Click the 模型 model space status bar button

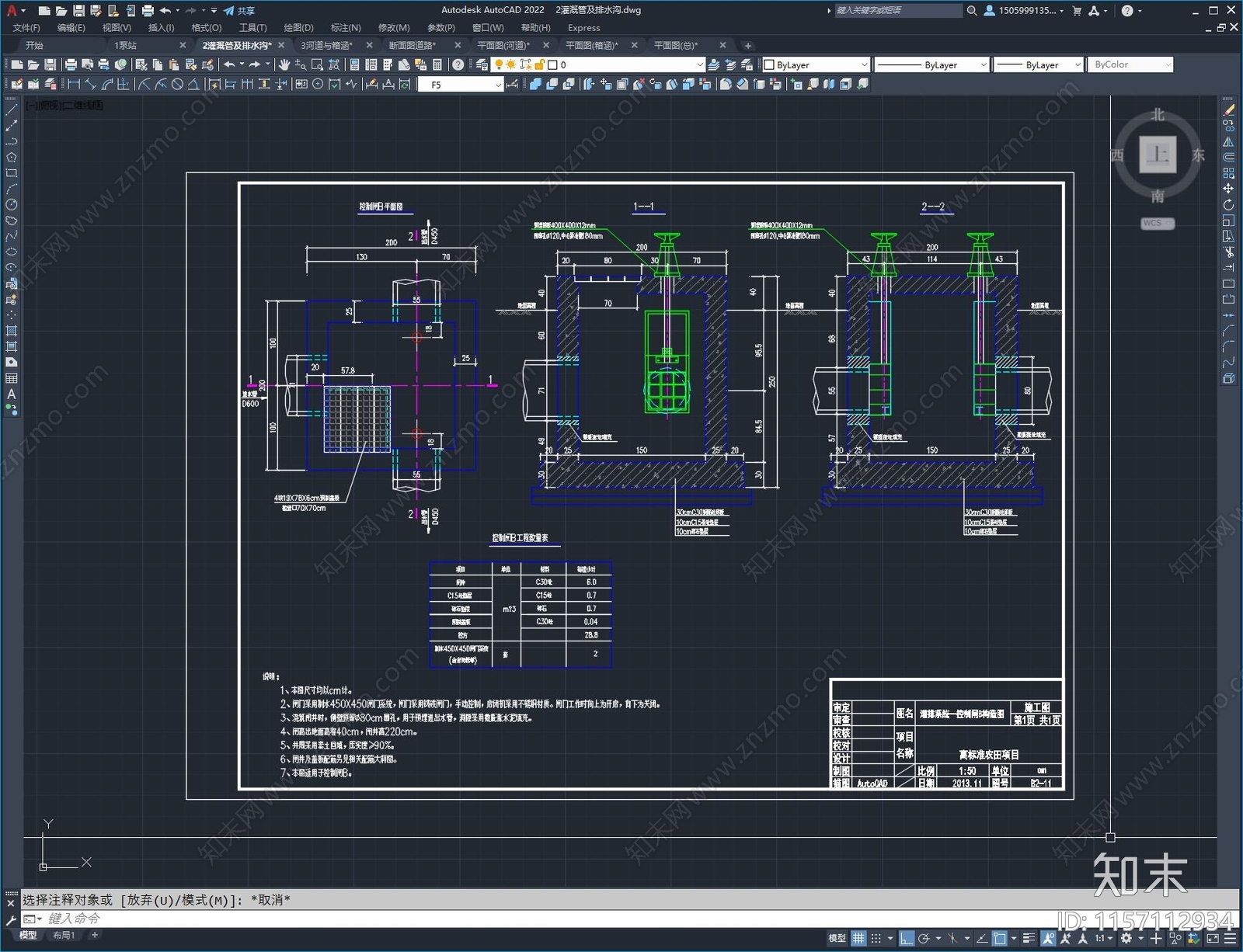[x=837, y=938]
